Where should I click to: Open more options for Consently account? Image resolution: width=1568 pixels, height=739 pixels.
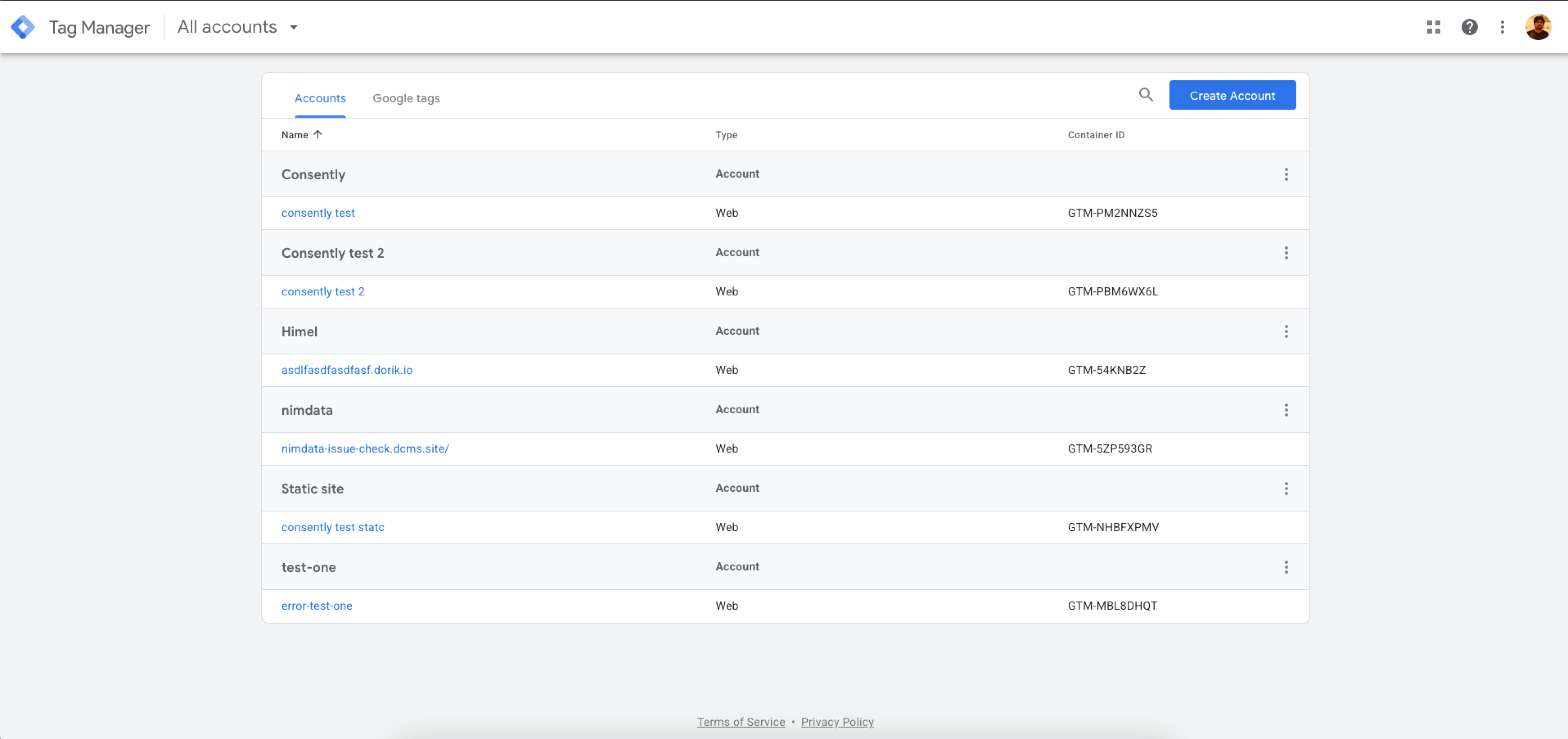click(x=1286, y=174)
